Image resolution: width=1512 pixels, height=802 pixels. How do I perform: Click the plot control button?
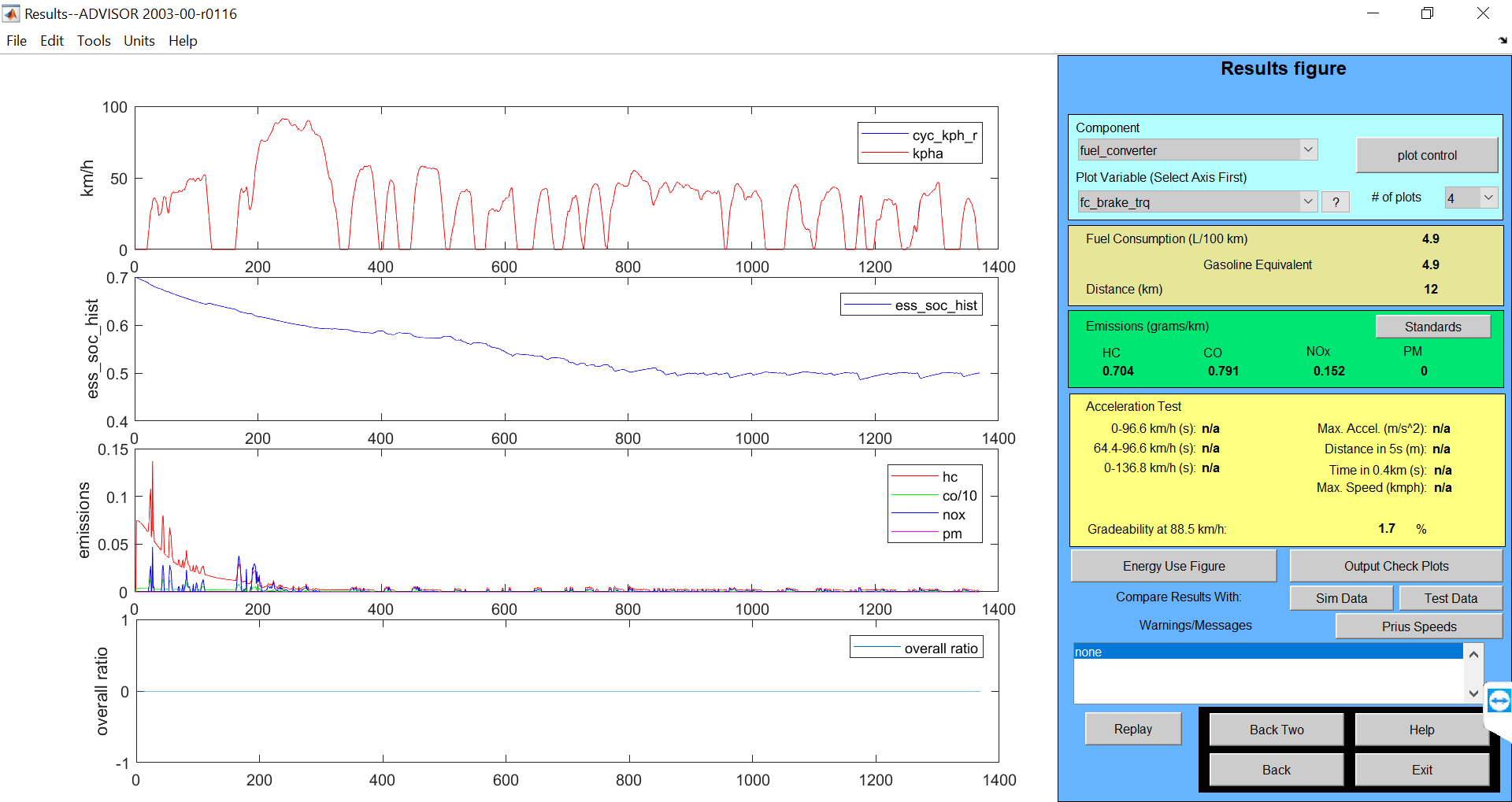coord(1426,155)
